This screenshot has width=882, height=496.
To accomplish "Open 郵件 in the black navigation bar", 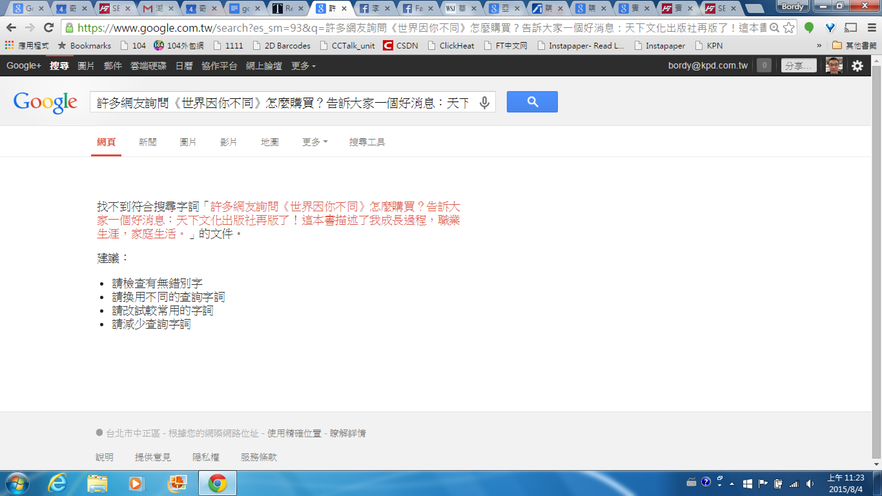I will 112,66.
